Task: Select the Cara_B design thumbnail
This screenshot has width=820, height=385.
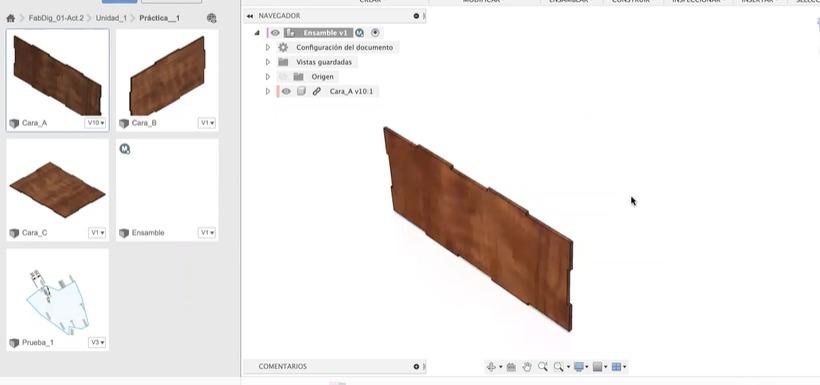Action: pos(167,80)
